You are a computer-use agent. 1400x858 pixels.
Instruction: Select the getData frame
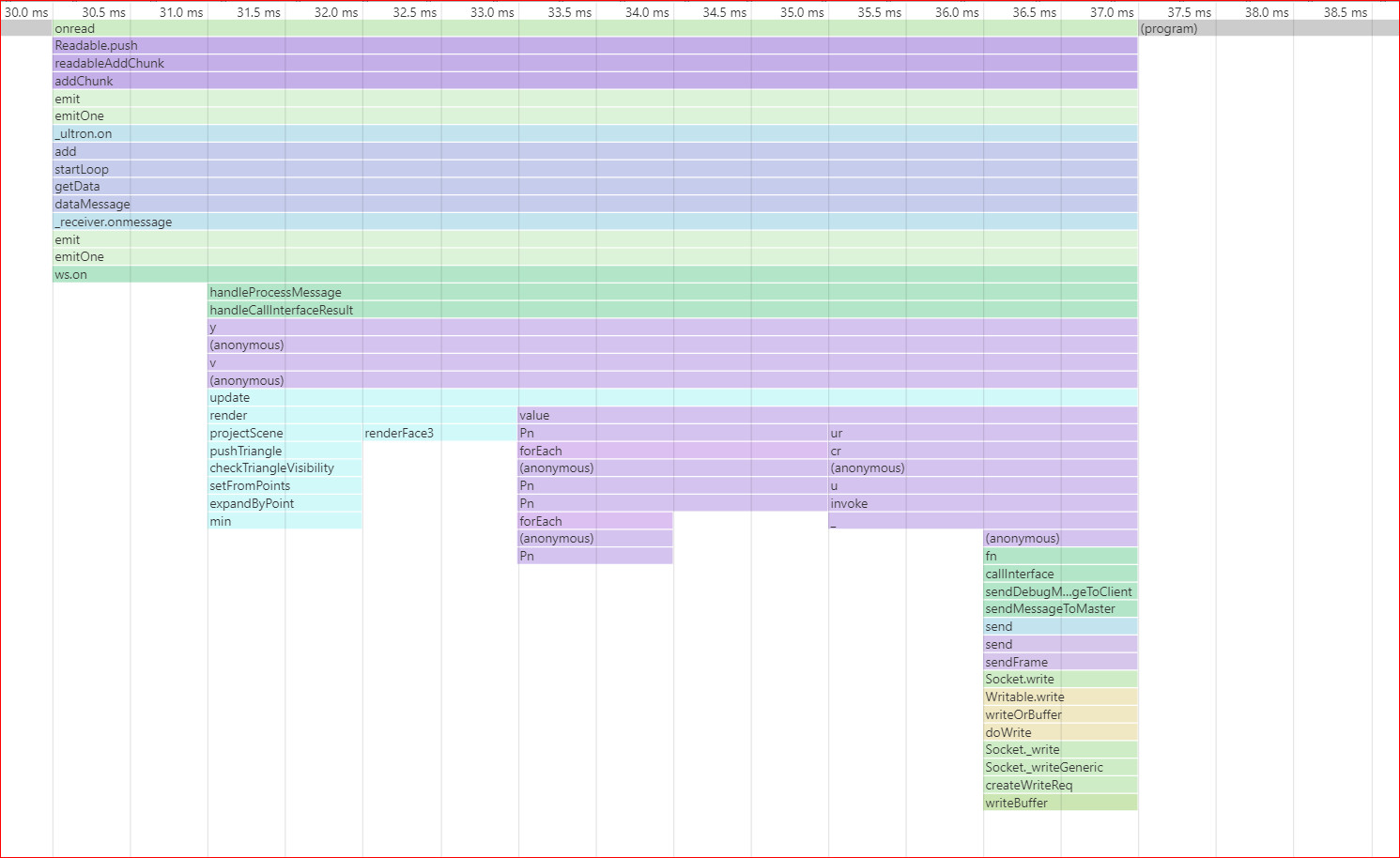click(595, 186)
